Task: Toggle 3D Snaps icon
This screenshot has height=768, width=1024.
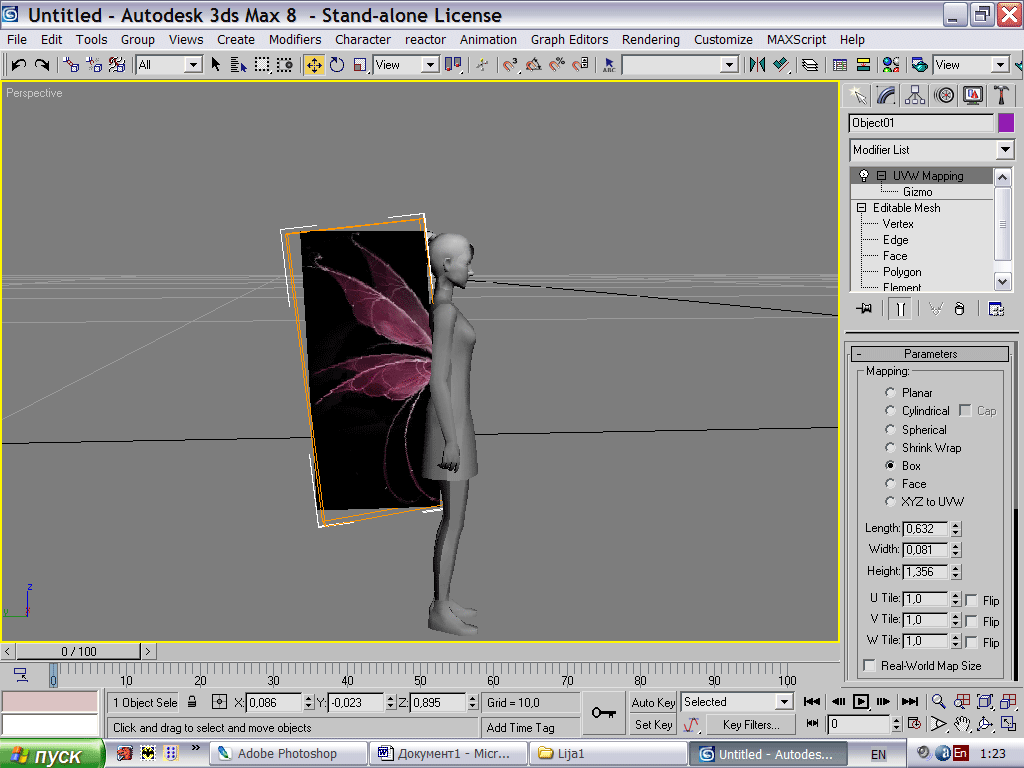Action: [x=510, y=65]
